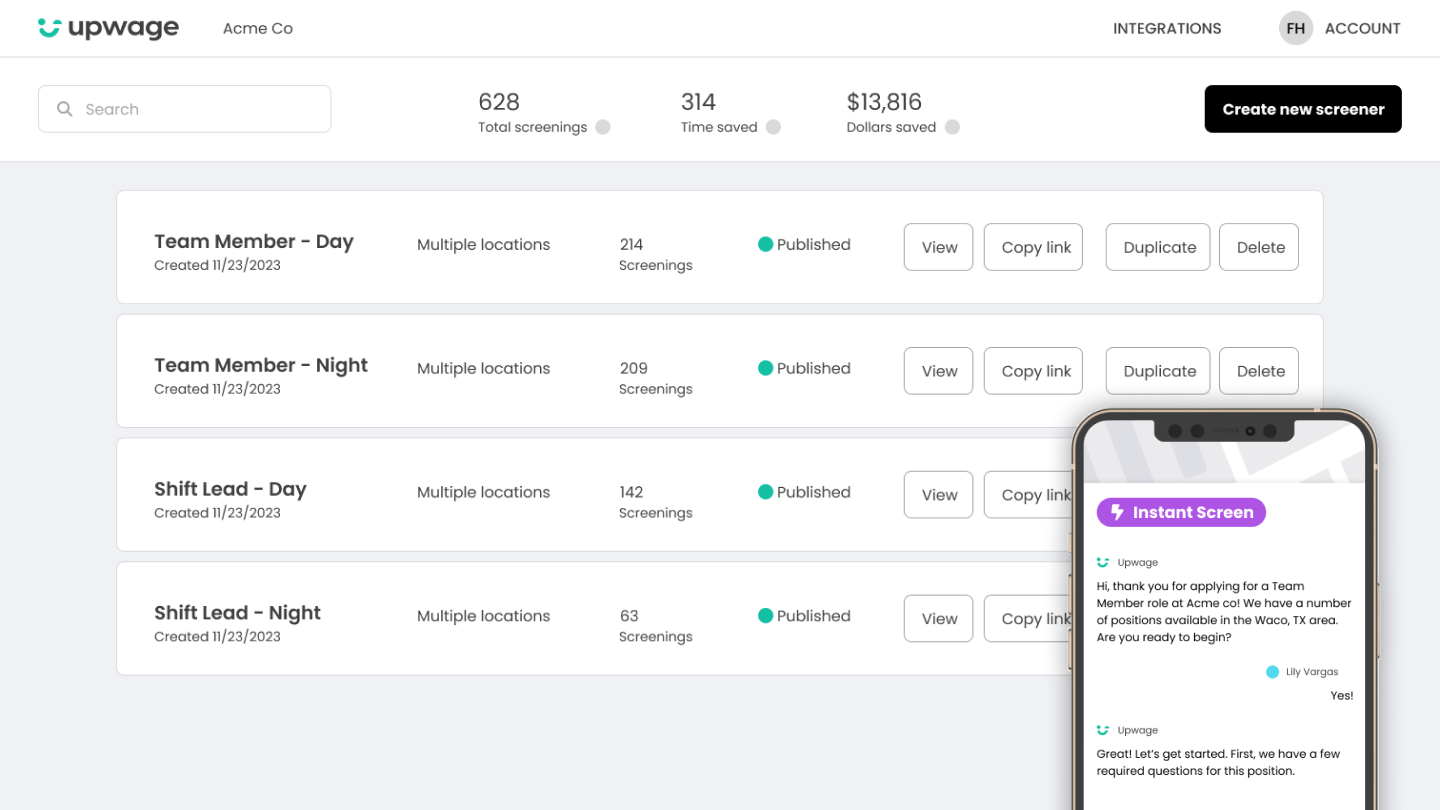
Task: Select the Acme Co company name
Action: click(x=258, y=28)
